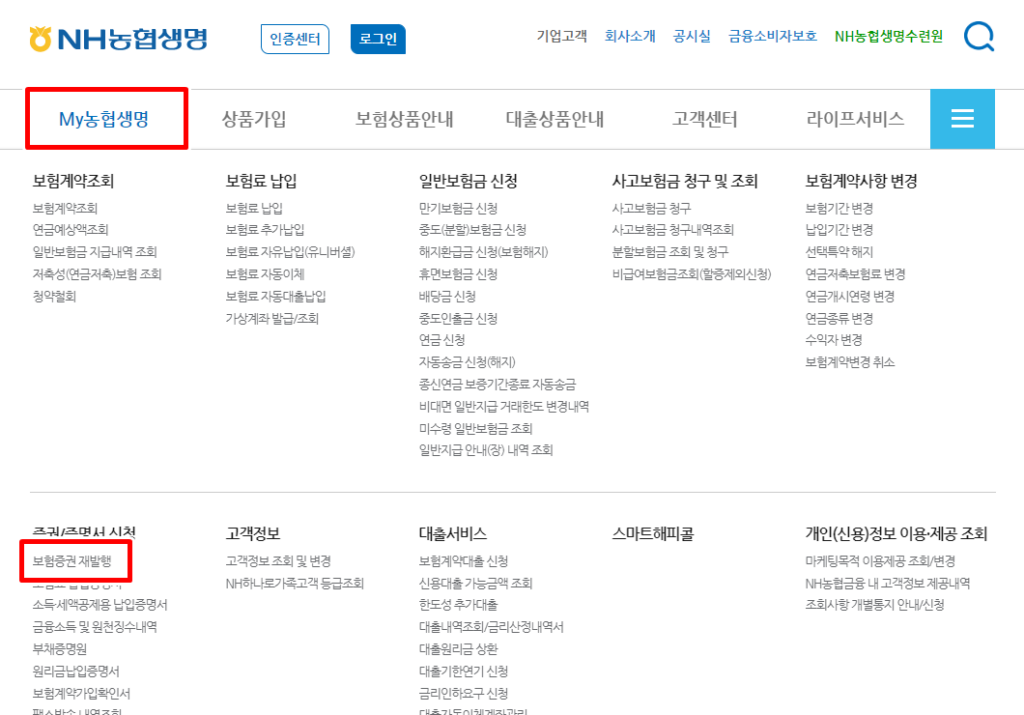Open 신용대출 가능금액 조회
The width and height of the screenshot is (1024, 715).
475,583
